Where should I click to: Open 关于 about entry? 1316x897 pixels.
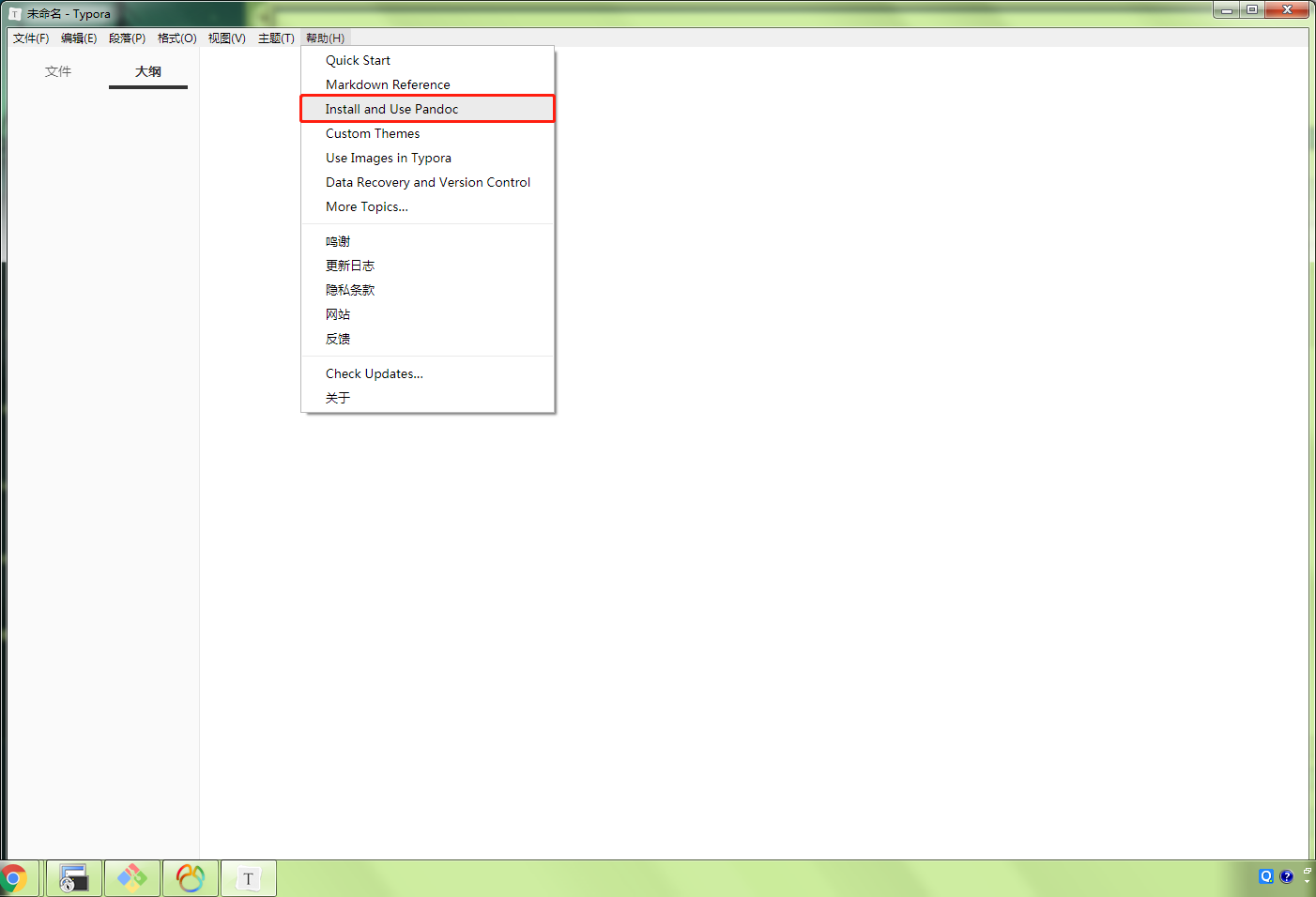[428, 398]
